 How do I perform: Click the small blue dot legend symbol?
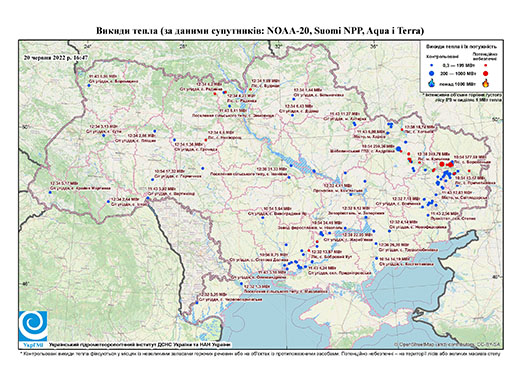point(432,65)
